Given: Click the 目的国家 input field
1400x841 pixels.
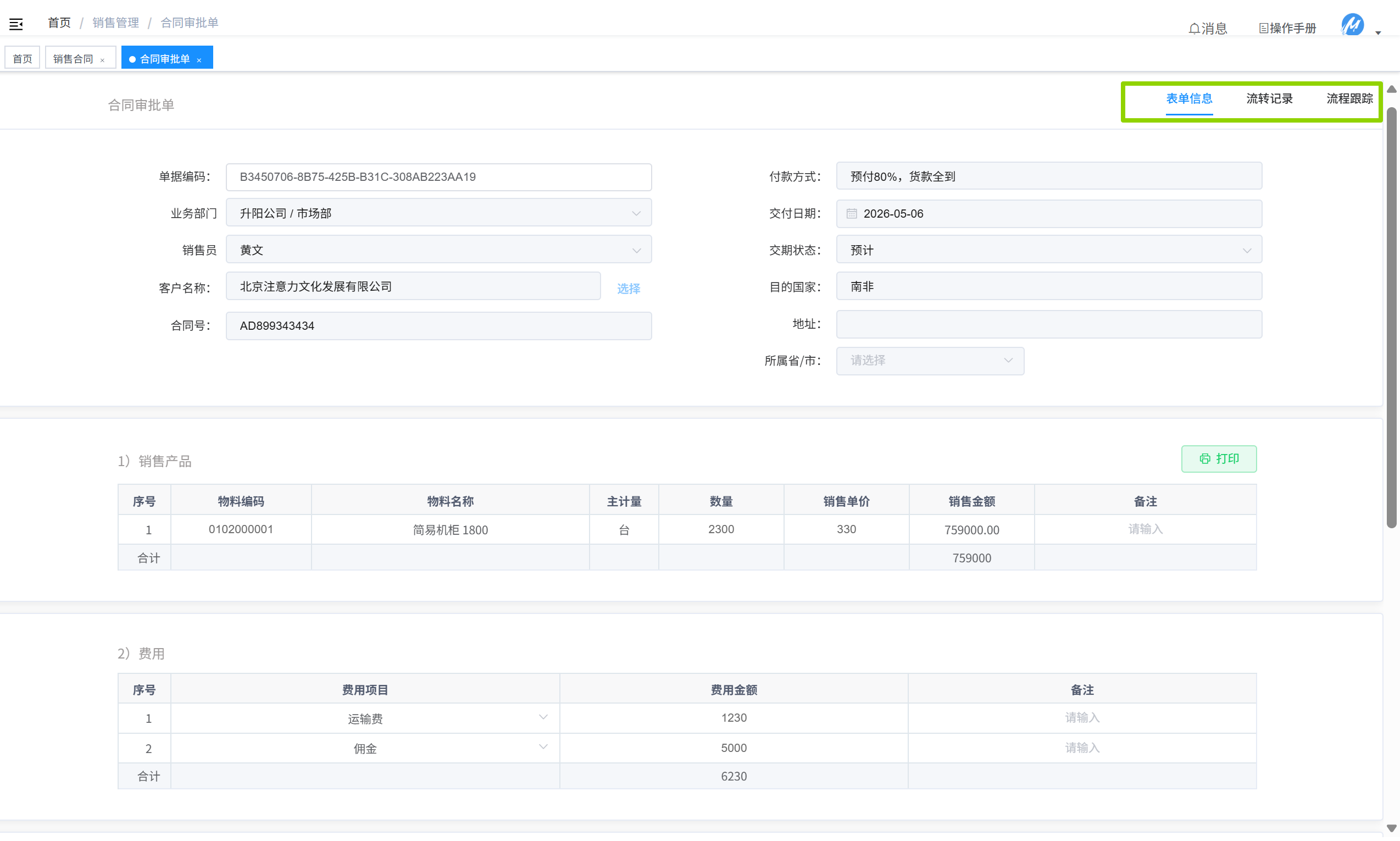Looking at the screenshot, I should click(x=1049, y=286).
